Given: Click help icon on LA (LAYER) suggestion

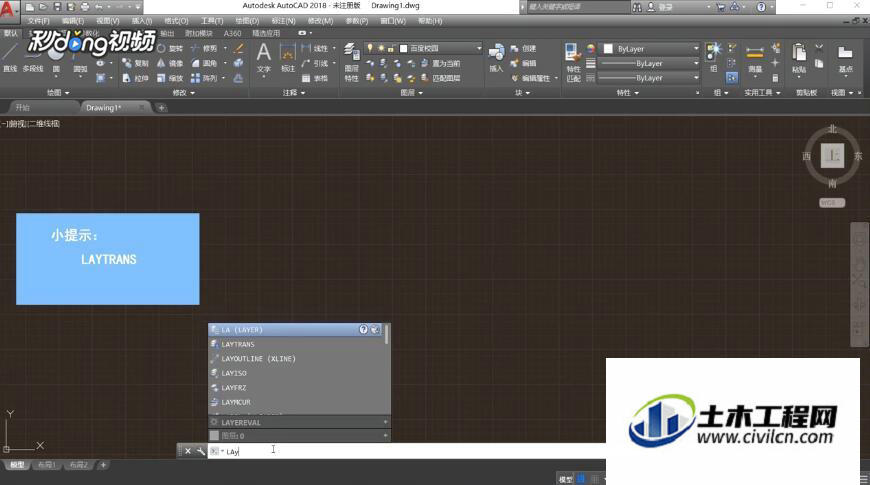Looking at the screenshot, I should (363, 329).
